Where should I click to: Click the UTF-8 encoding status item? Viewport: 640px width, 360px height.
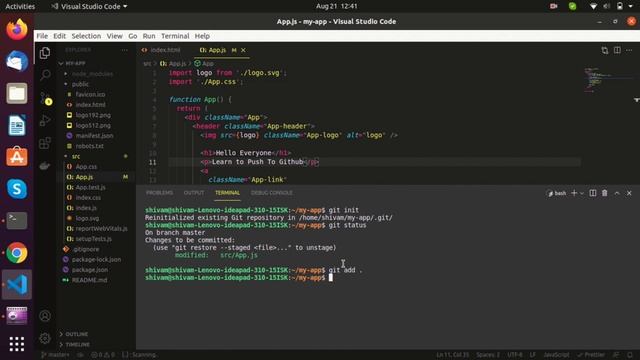coord(515,355)
